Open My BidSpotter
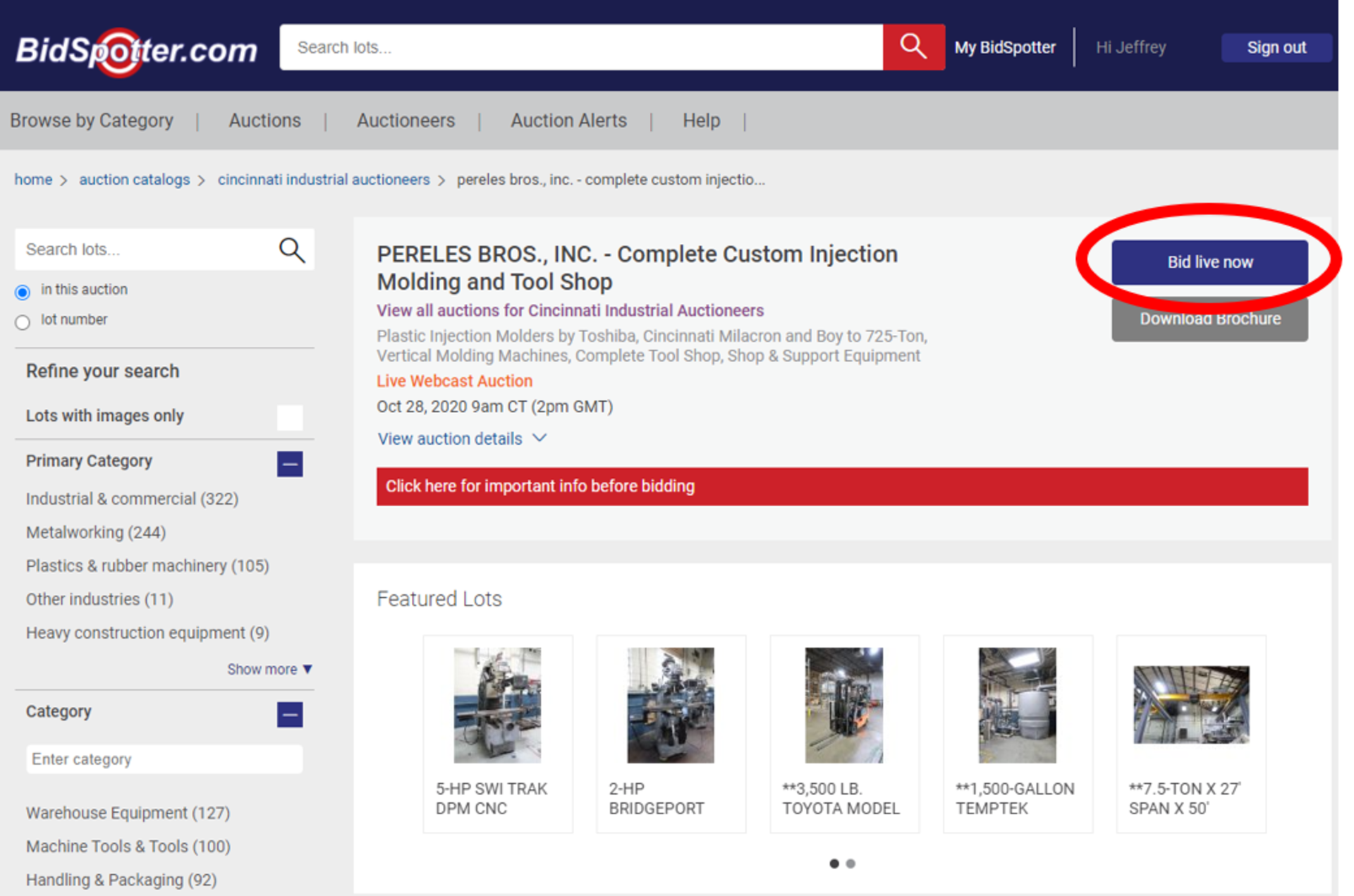The image size is (1354, 896). pos(1005,47)
